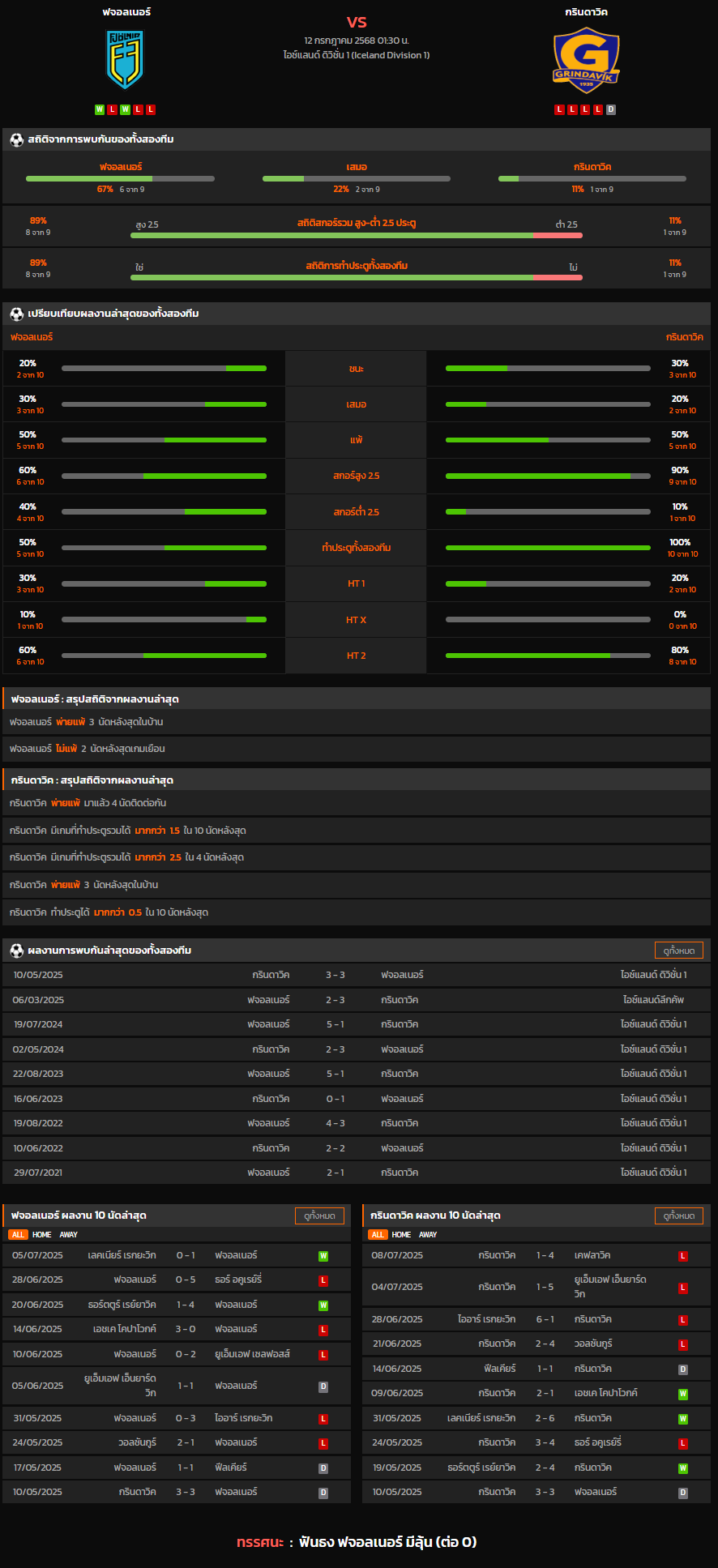This screenshot has height=1568, width=718.
Task: Click the ทำประตูทั้งสองทีม comparison label
Action: (x=357, y=548)
